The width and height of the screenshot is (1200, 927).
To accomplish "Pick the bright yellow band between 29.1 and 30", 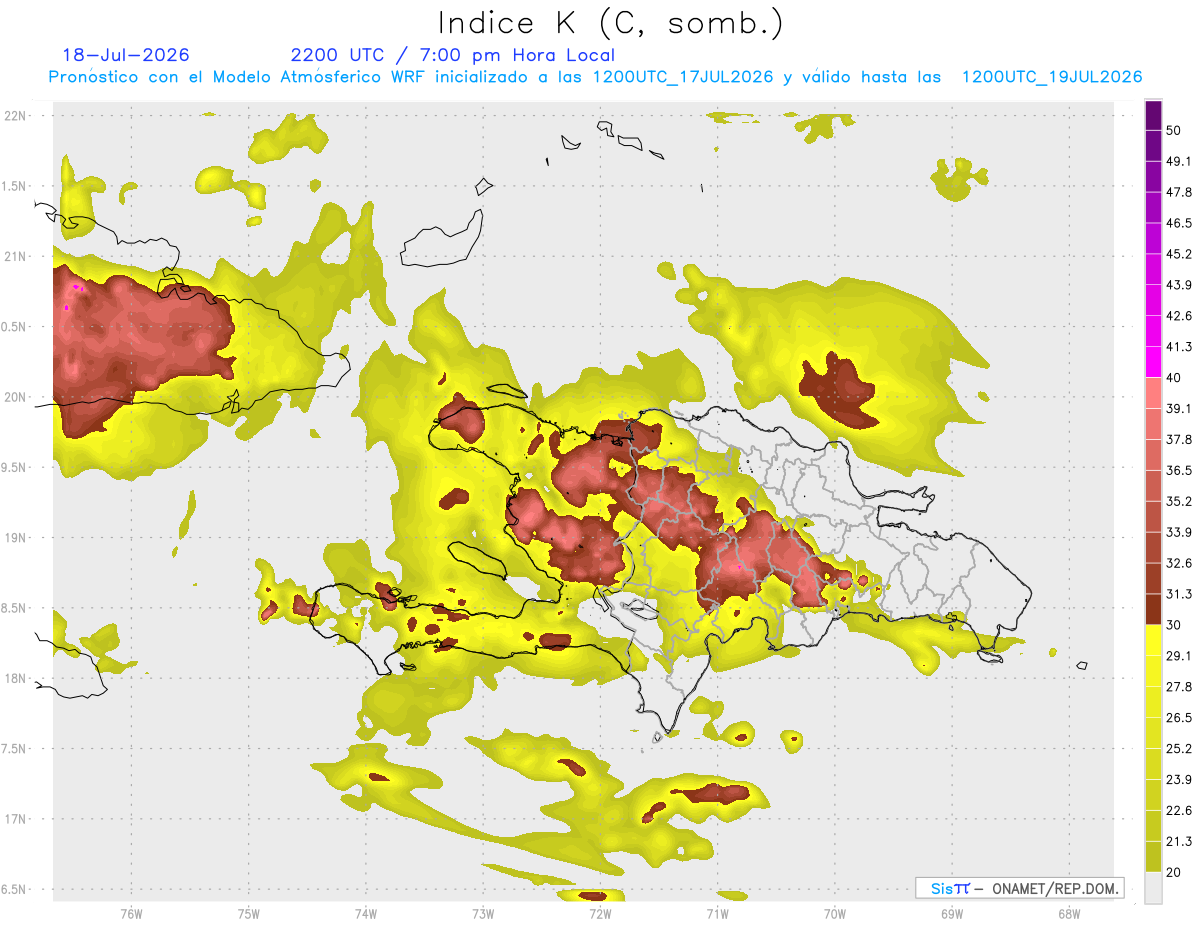I will tap(1153, 640).
